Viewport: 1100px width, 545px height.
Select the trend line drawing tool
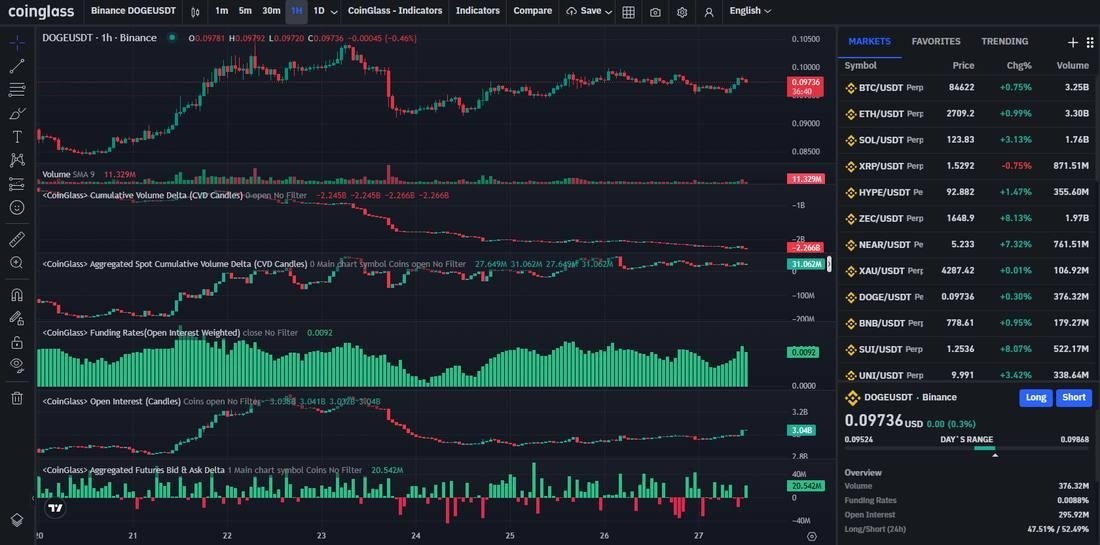coord(17,66)
